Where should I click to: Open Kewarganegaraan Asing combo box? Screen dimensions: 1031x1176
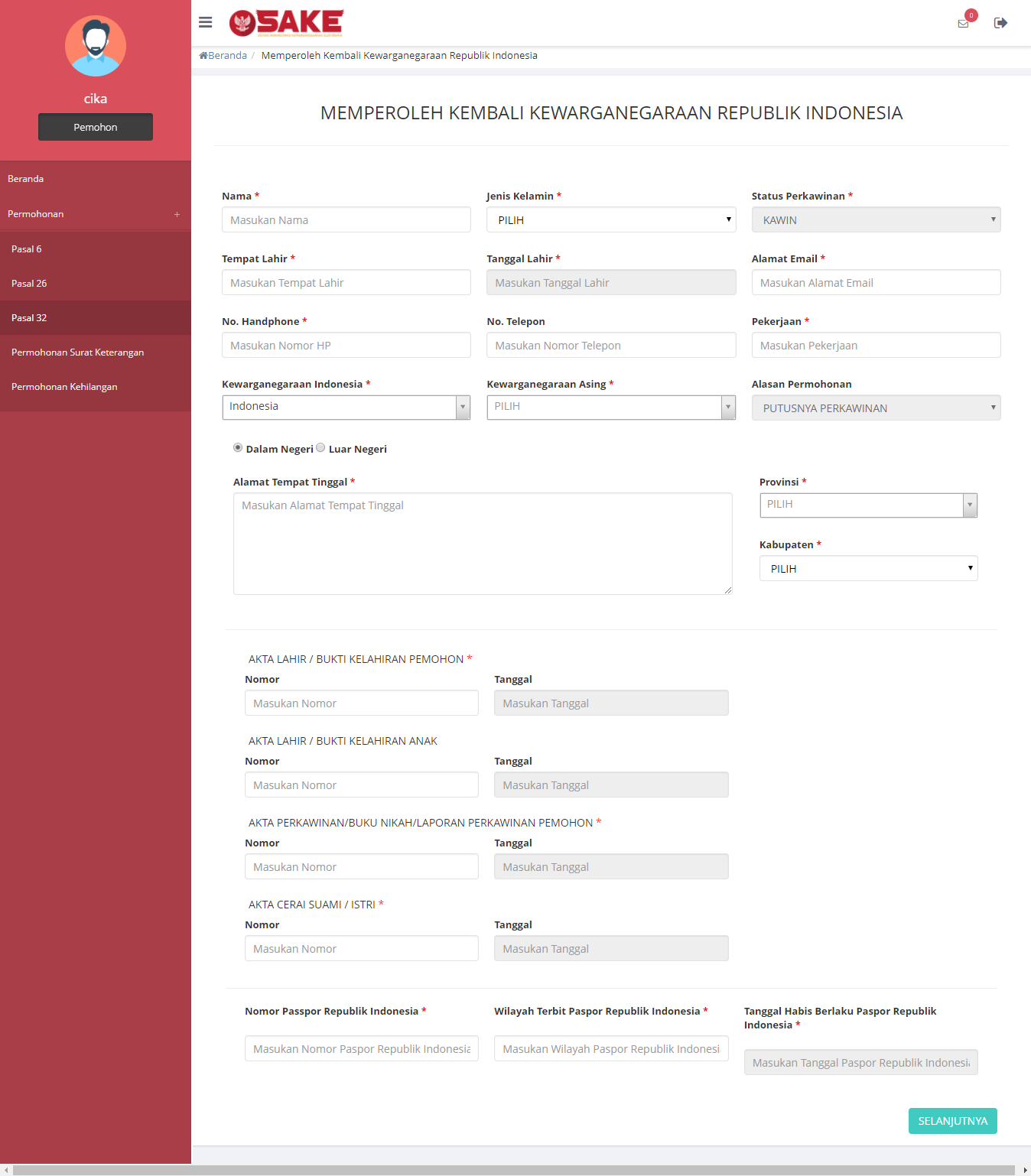[x=611, y=407]
